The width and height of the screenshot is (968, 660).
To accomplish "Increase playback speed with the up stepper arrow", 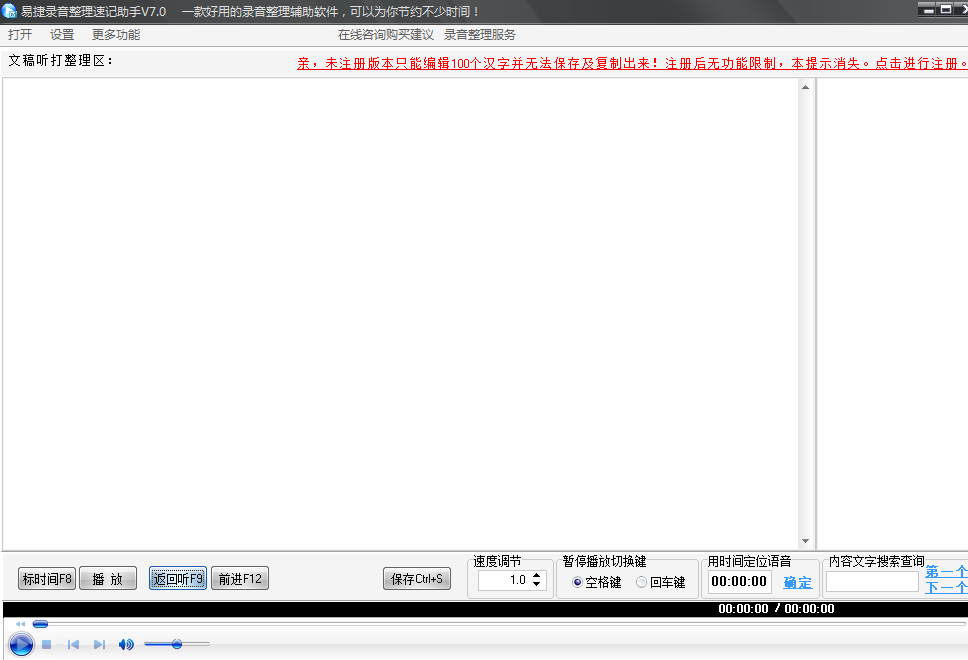I will (536, 574).
